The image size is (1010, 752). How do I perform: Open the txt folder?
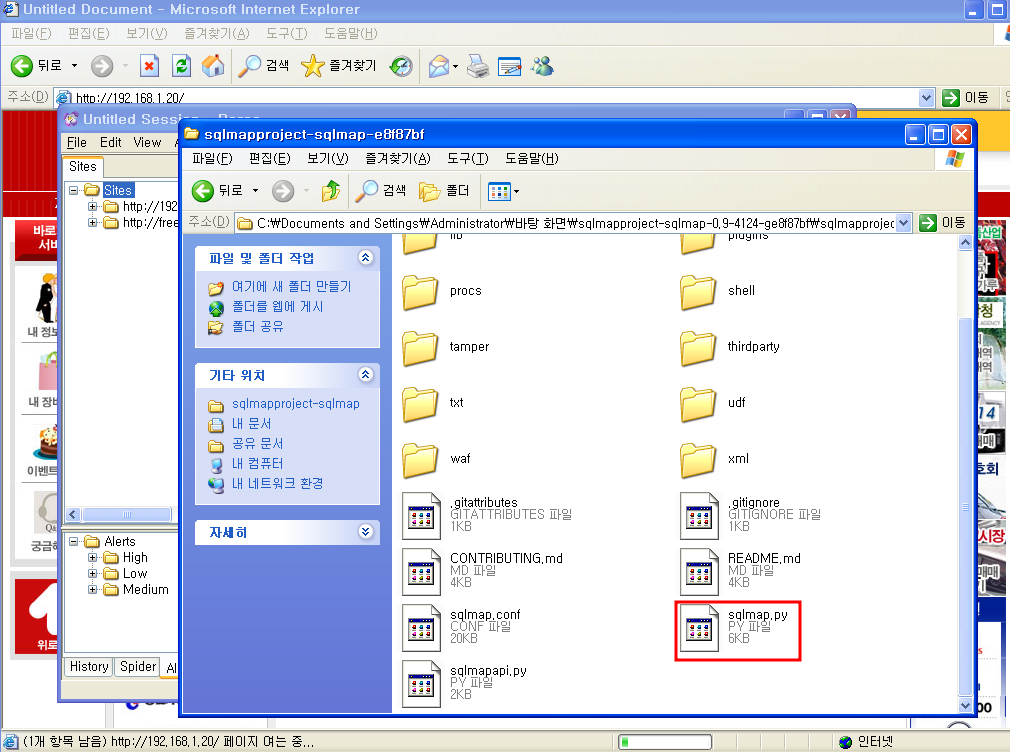(x=421, y=404)
